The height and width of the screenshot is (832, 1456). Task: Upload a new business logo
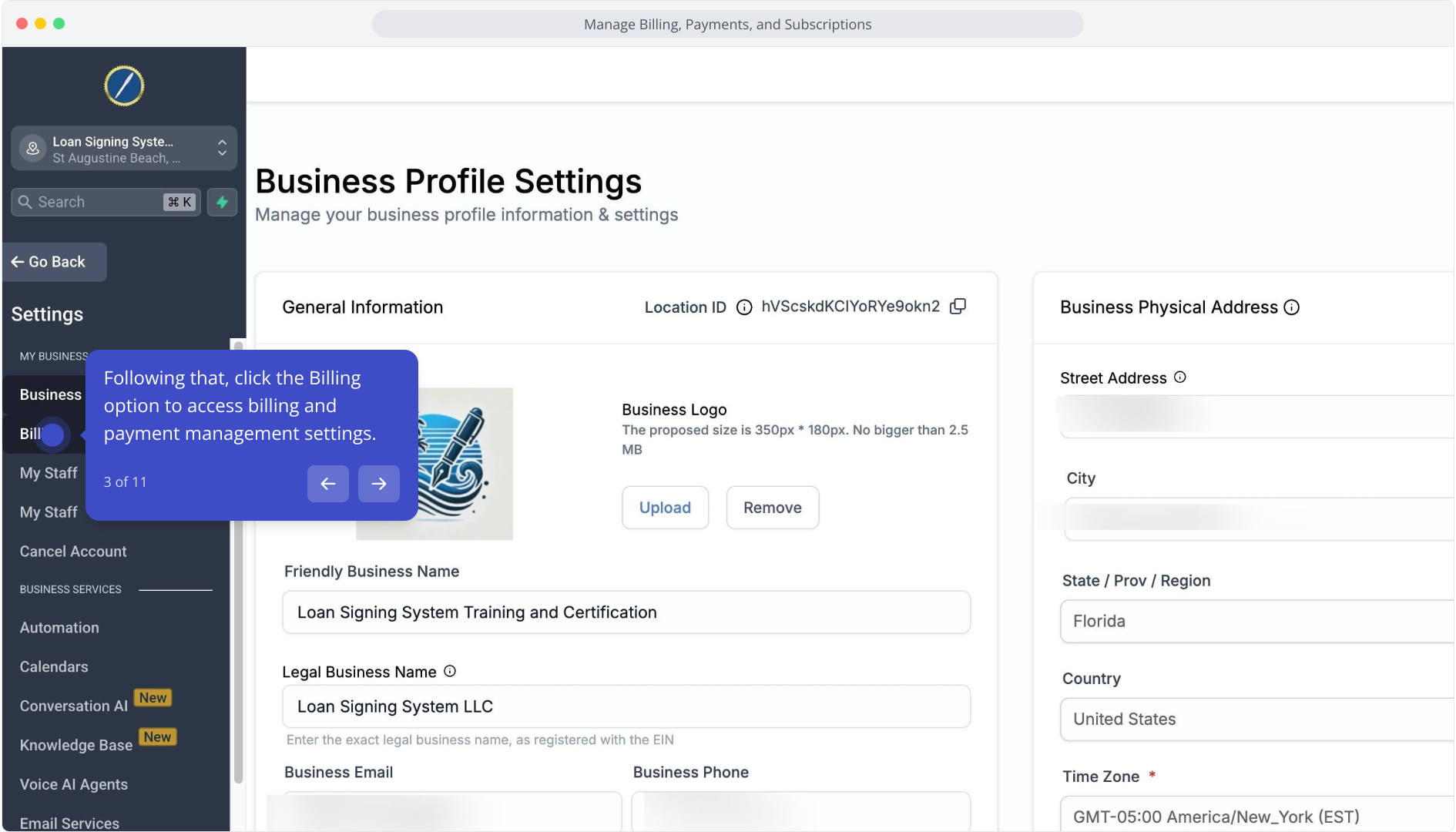(666, 508)
